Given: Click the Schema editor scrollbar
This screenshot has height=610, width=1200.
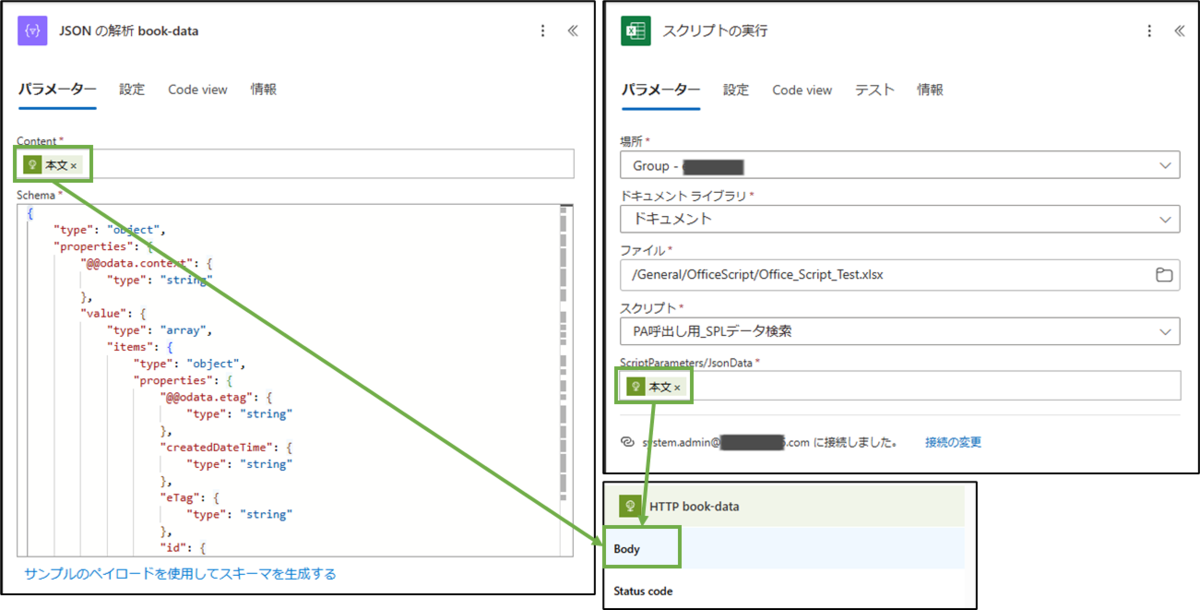Looking at the screenshot, I should 563,380.
